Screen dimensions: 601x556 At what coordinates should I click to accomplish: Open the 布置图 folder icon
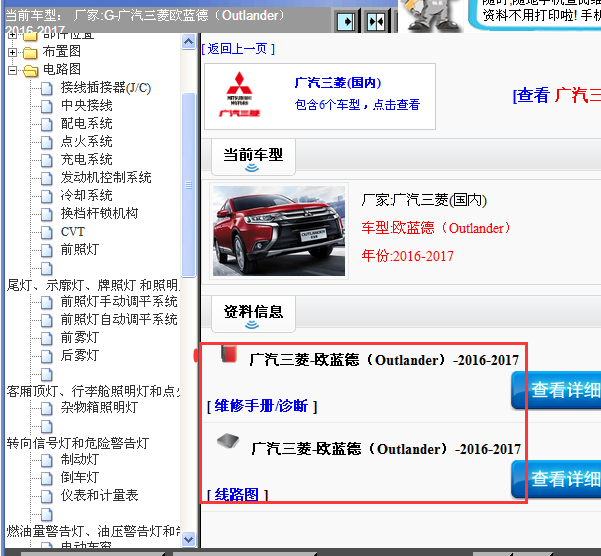click(x=30, y=52)
